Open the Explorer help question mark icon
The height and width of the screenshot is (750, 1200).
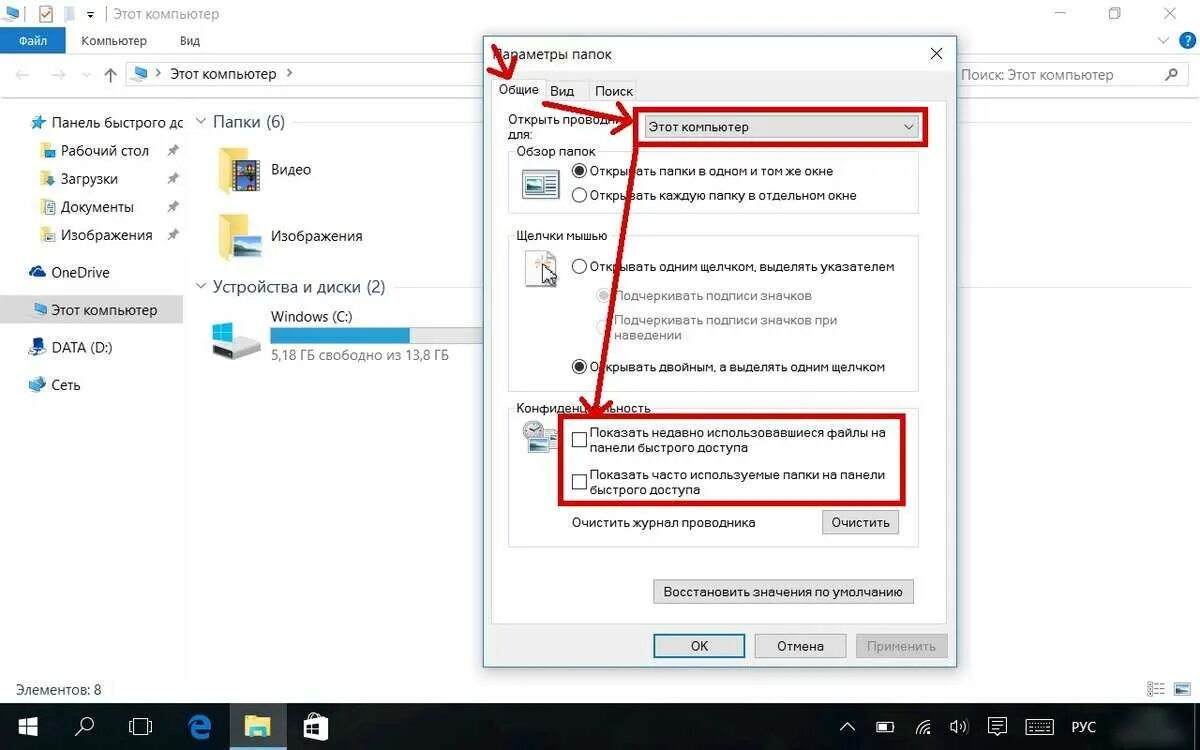[1188, 41]
